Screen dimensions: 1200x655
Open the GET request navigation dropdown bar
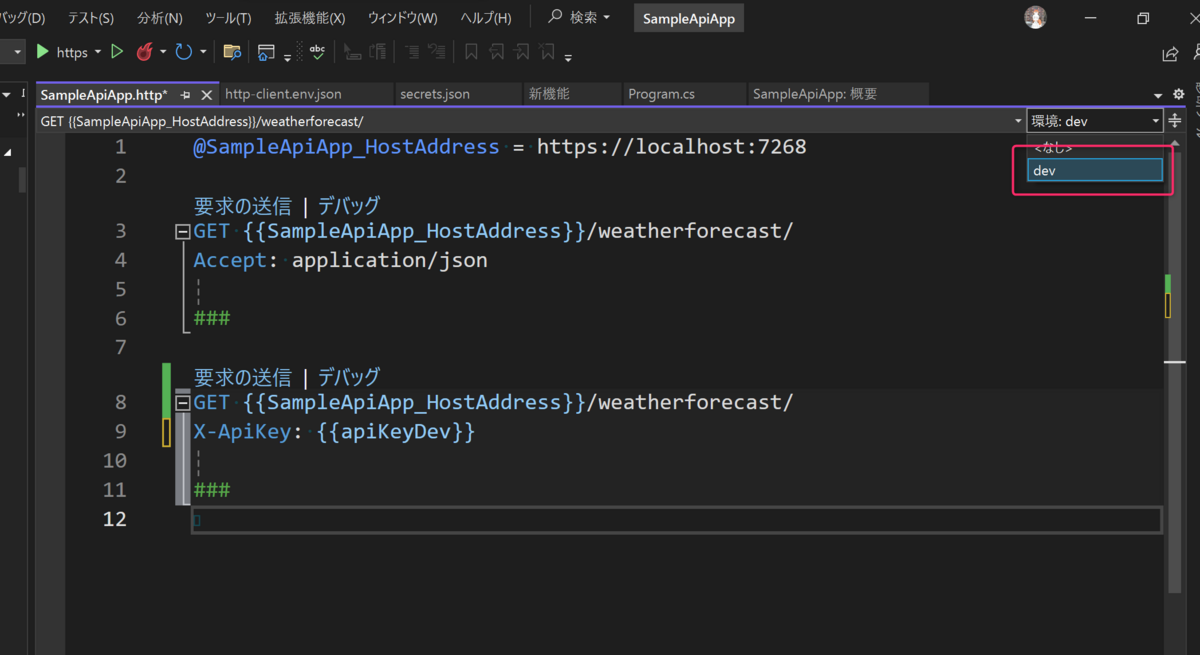[531, 121]
